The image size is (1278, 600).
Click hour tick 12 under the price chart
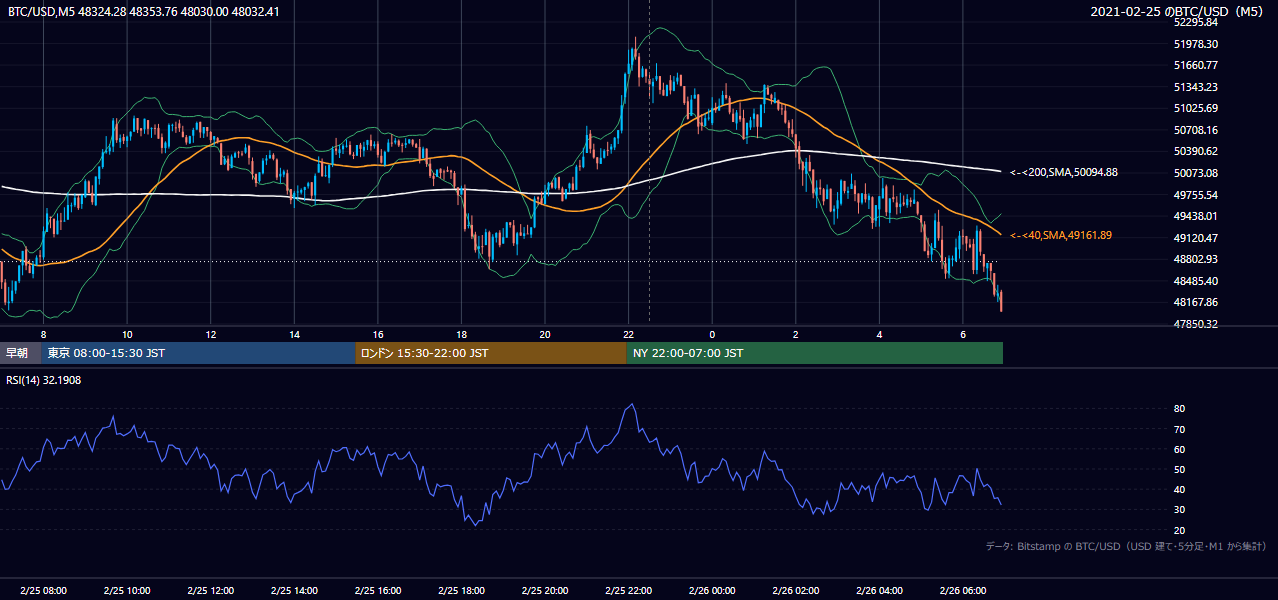(210, 333)
